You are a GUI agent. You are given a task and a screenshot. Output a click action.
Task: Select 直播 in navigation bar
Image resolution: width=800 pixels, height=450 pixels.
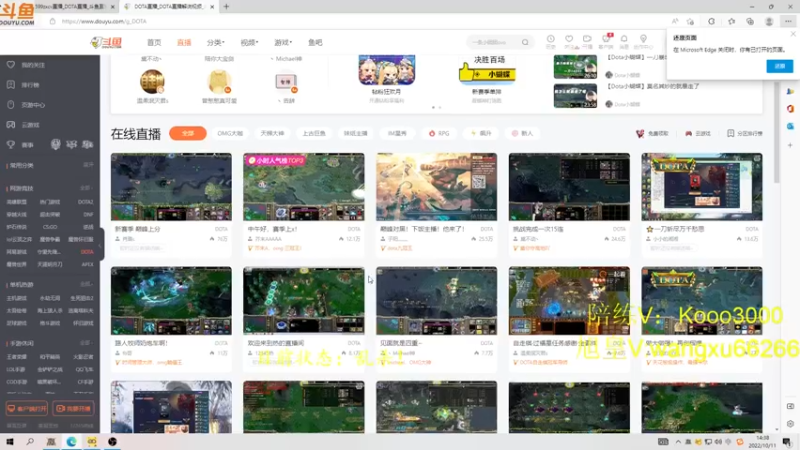(x=184, y=42)
